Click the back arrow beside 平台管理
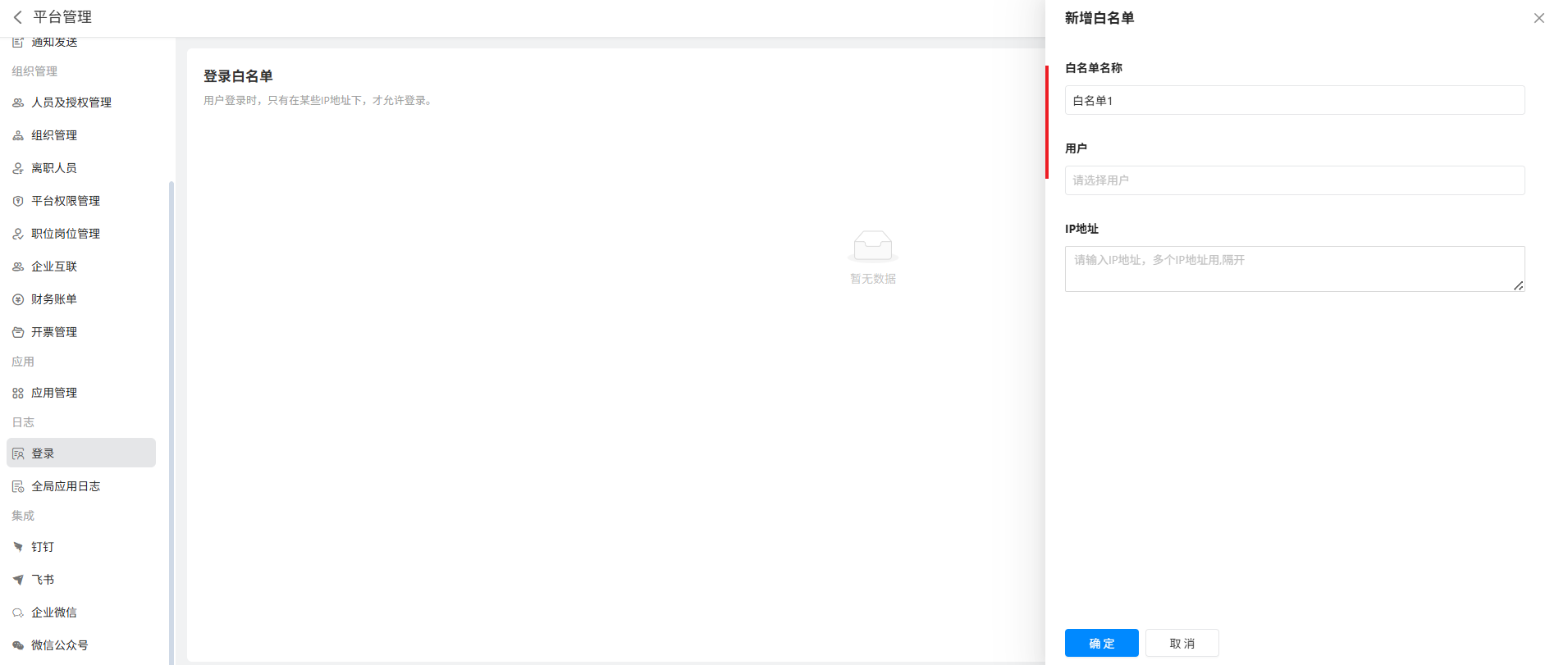 pyautogui.click(x=18, y=17)
